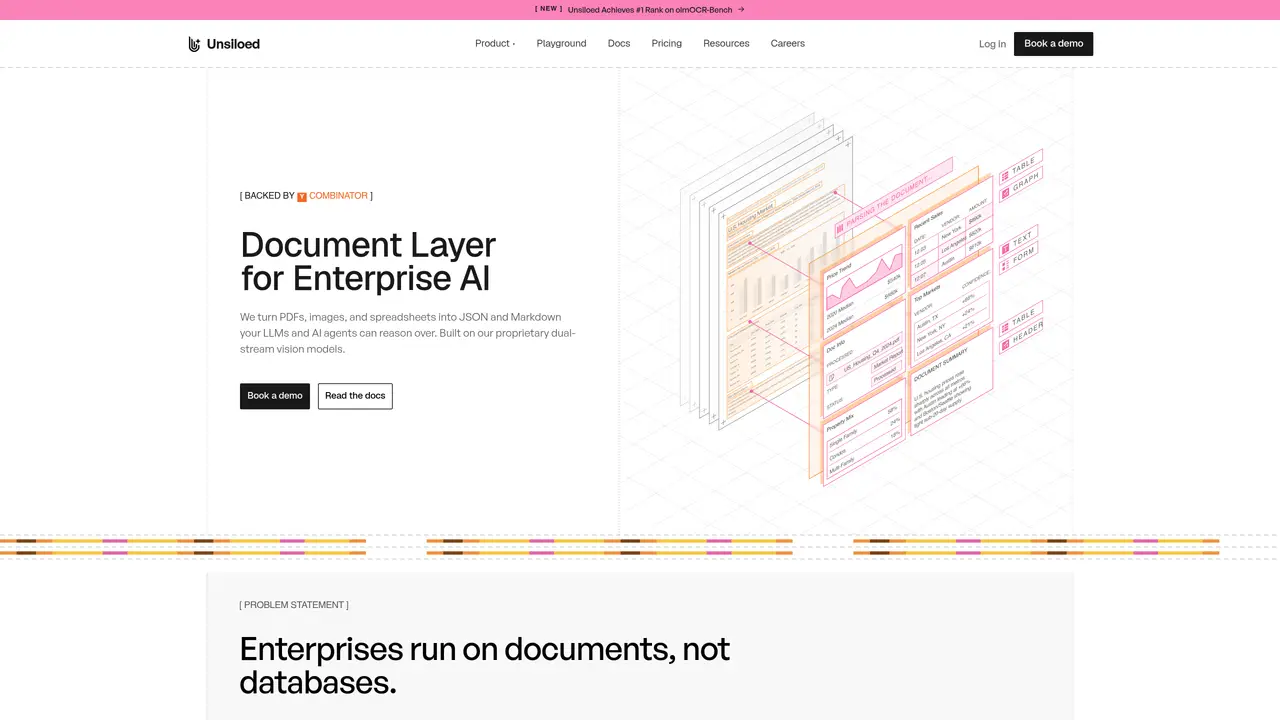Click the Parsing the Document label icon
Viewport: 1280px width, 720px height.
(840, 229)
